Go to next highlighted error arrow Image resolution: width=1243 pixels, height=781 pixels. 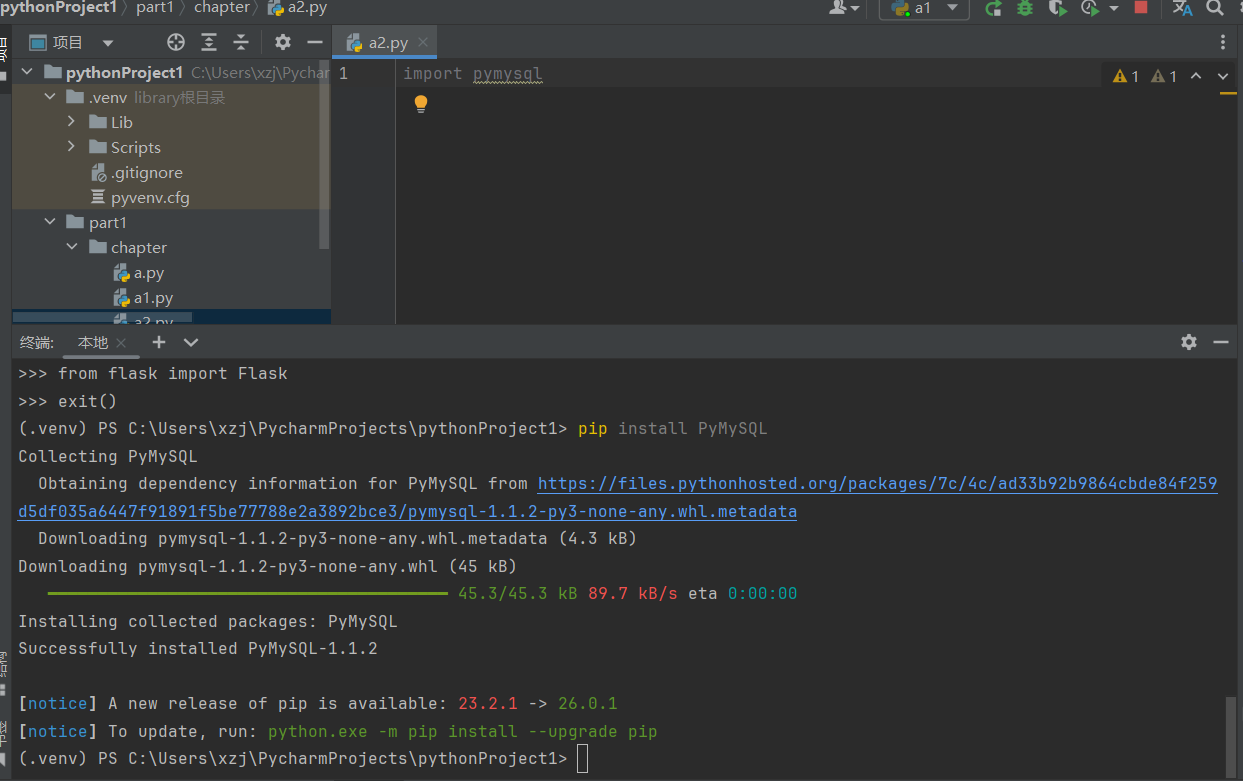point(1223,76)
